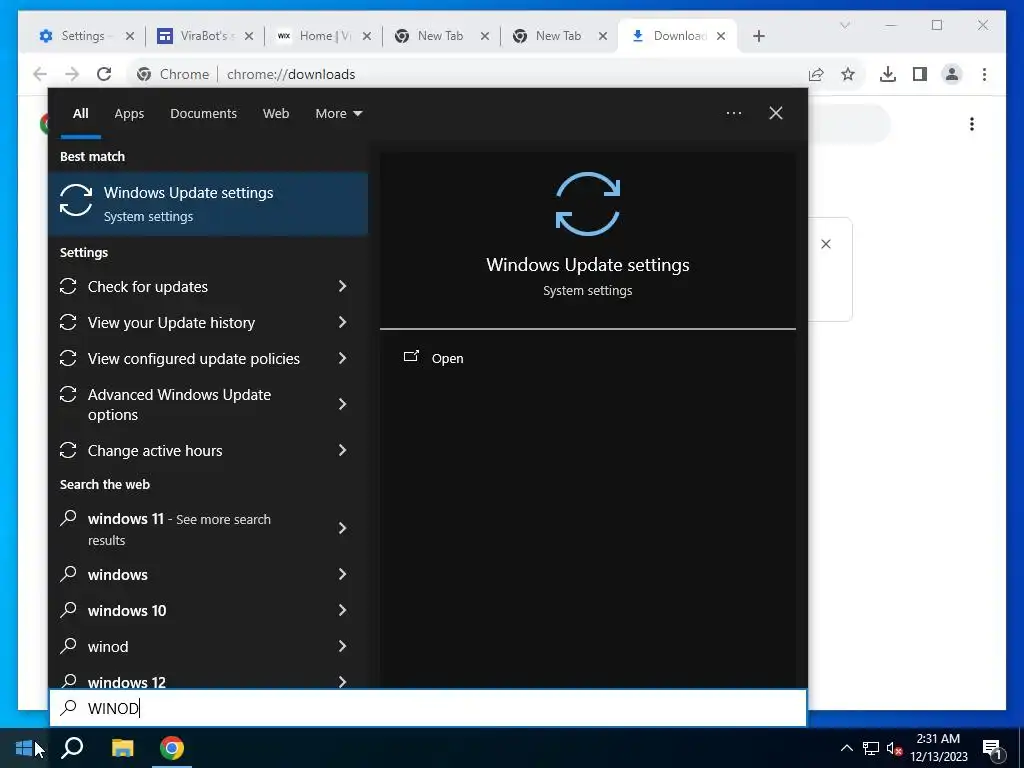Switch to the All search tab
The image size is (1024, 768).
80,114
